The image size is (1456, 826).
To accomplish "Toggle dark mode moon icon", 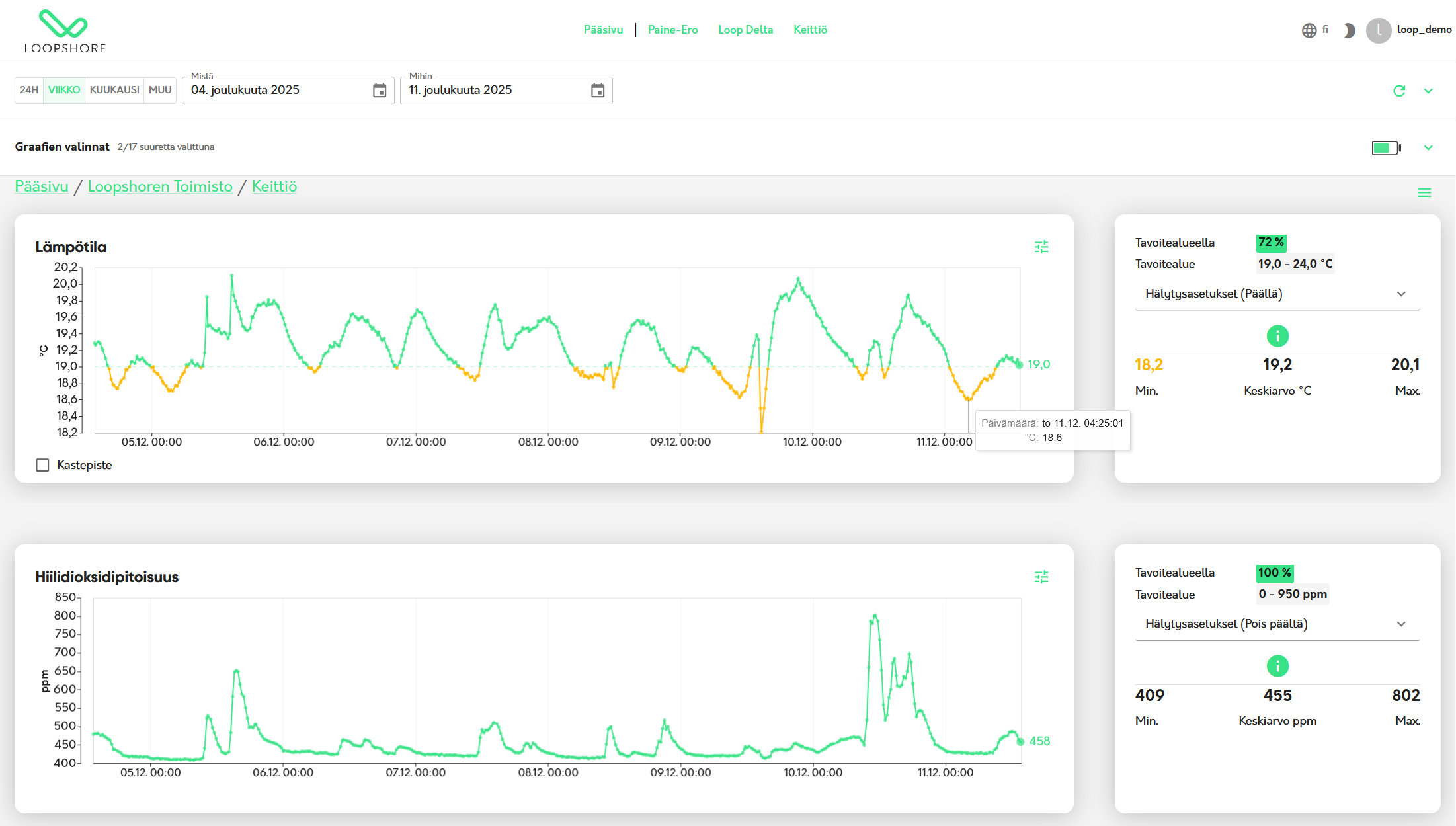I will [x=1349, y=30].
